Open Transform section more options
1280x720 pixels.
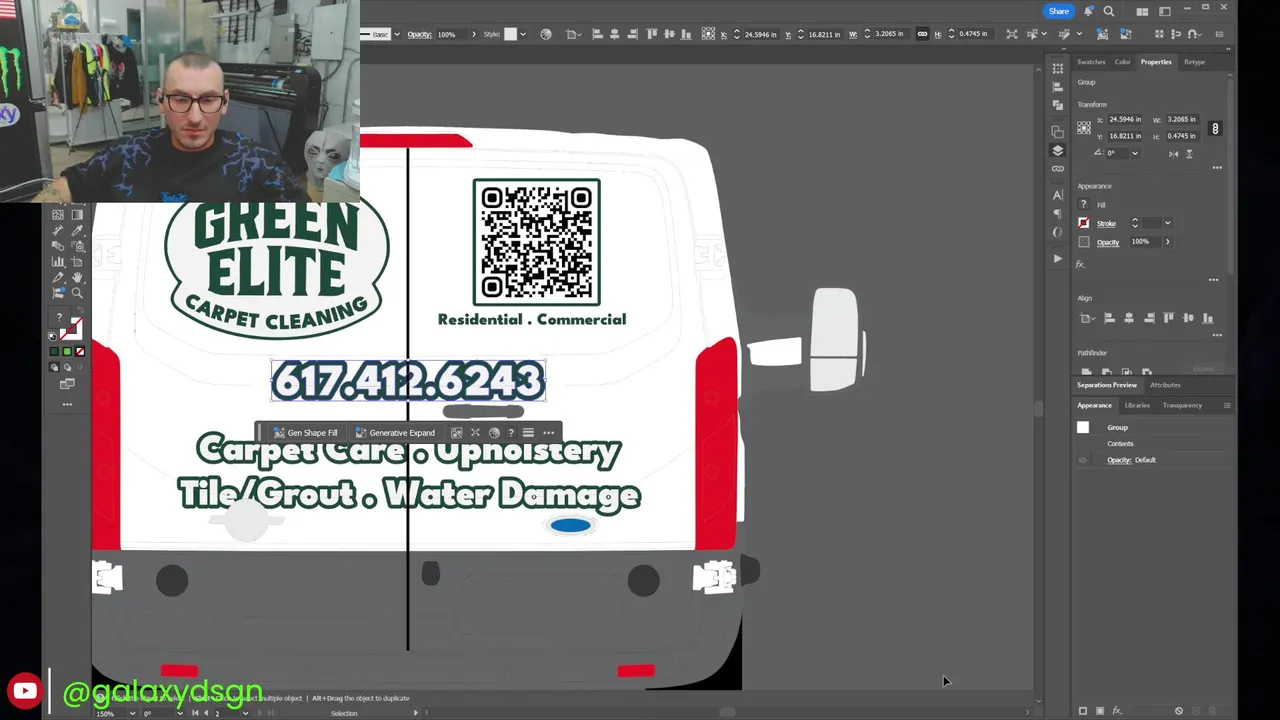coord(1217,168)
